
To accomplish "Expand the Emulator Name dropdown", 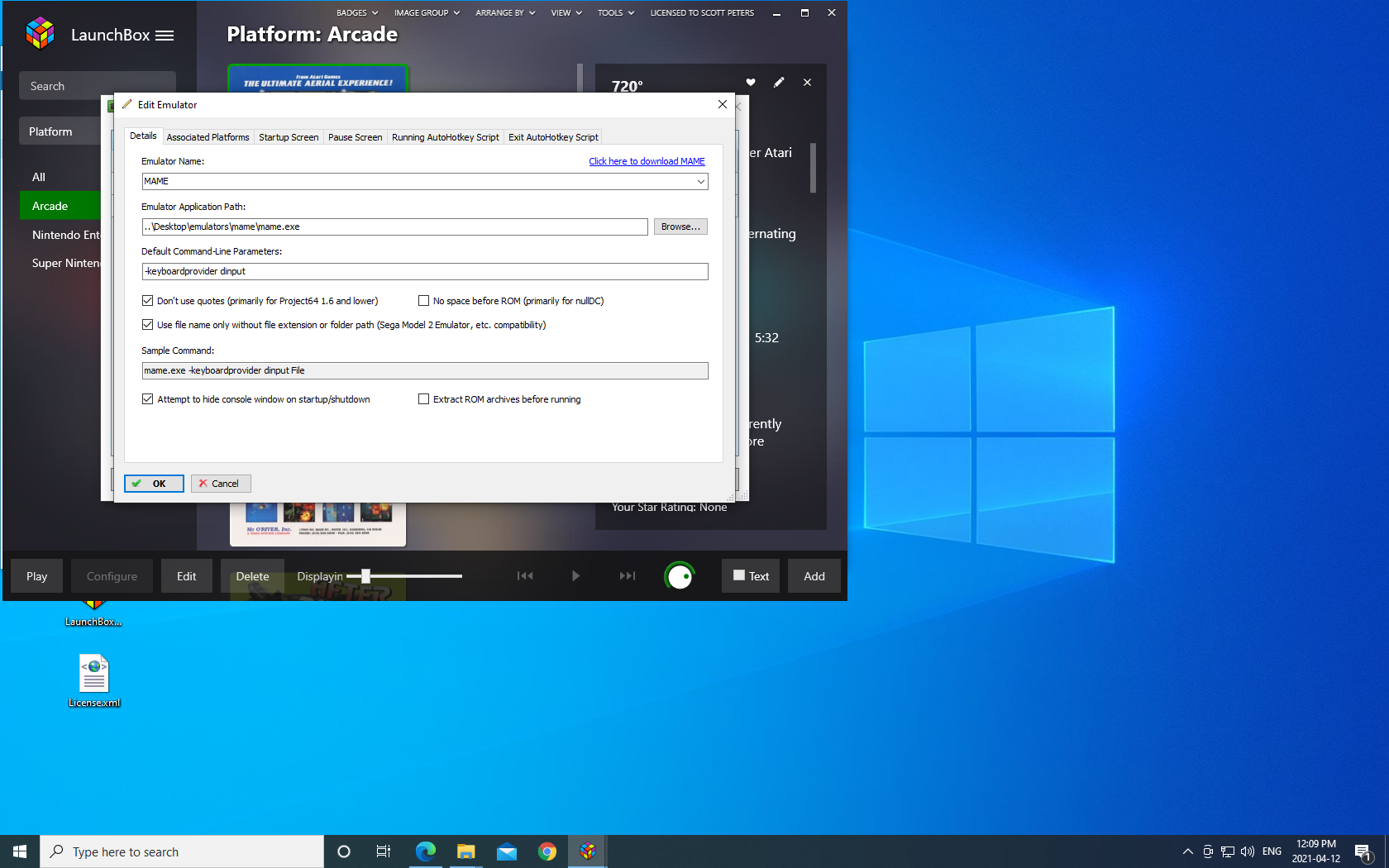I will (700, 182).
